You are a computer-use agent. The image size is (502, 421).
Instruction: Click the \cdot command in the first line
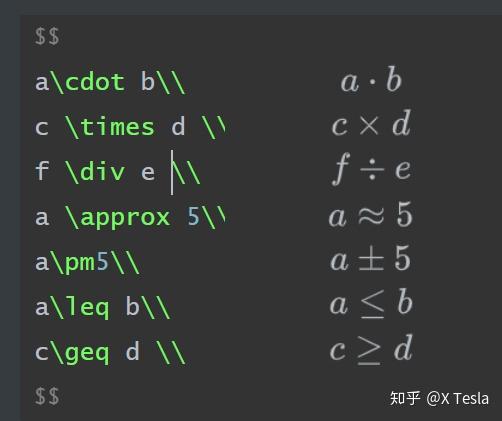pyautogui.click(x=88, y=82)
